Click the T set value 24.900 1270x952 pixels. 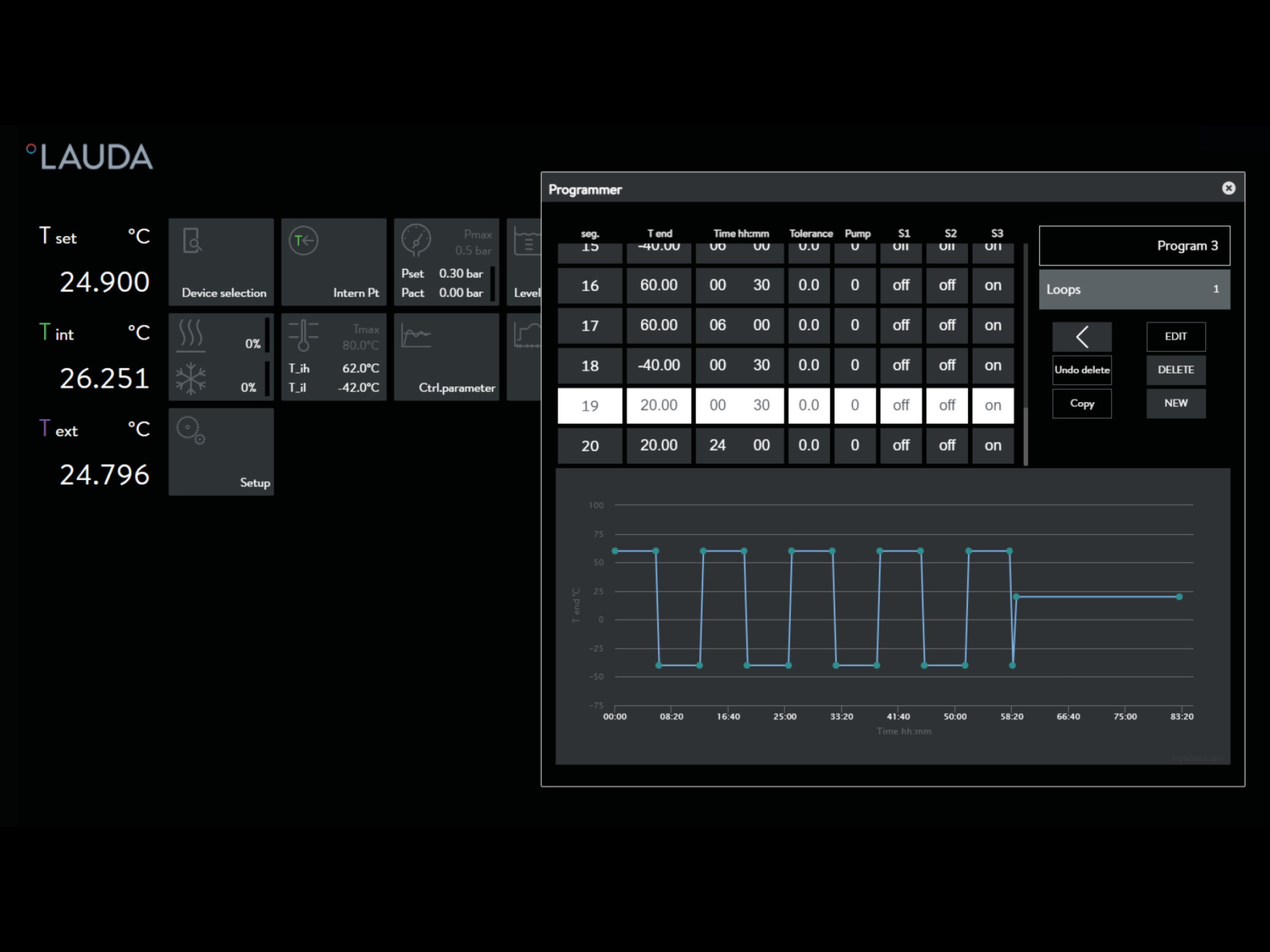(105, 282)
